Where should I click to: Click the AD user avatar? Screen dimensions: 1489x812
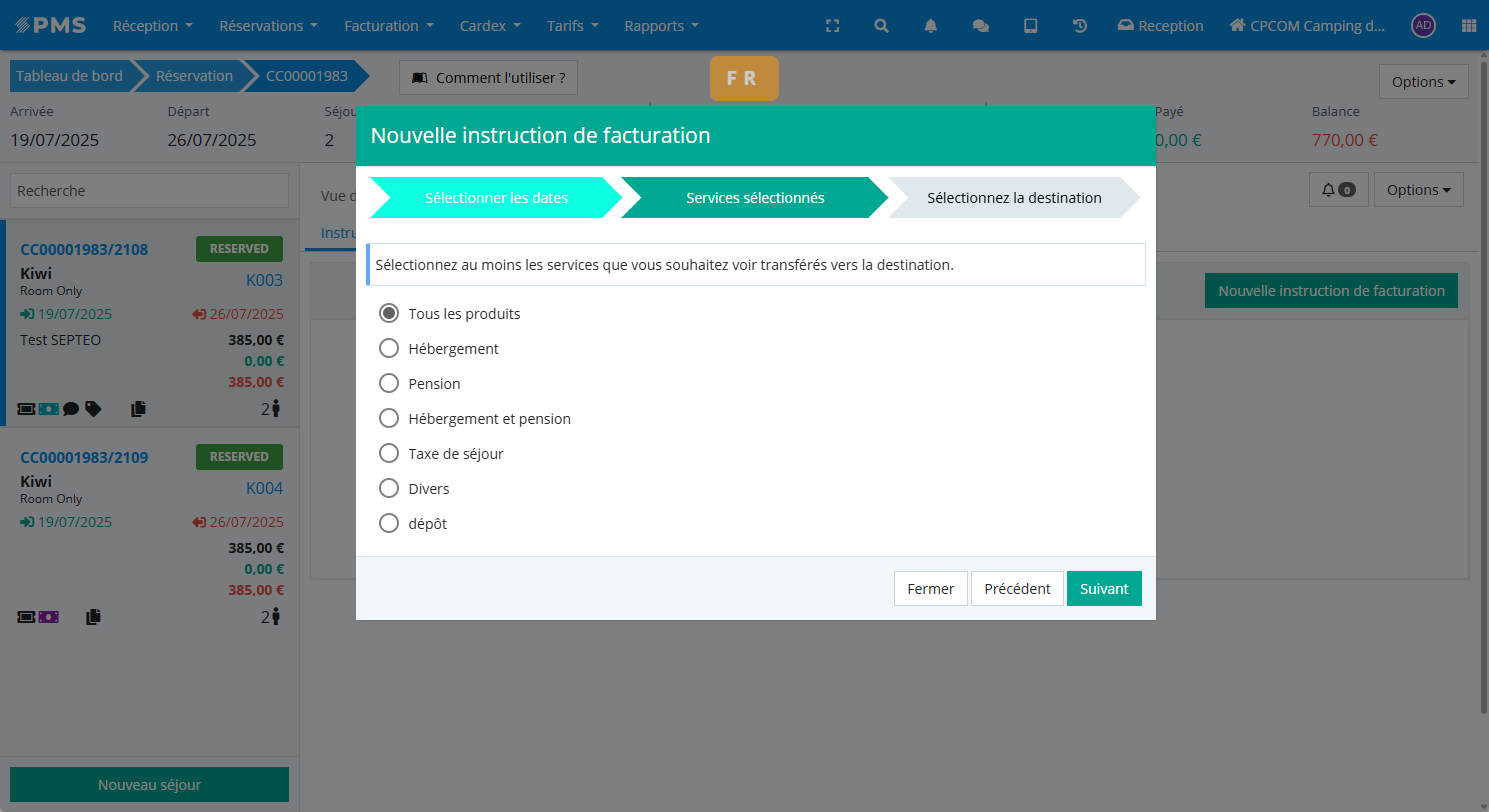pos(1423,26)
